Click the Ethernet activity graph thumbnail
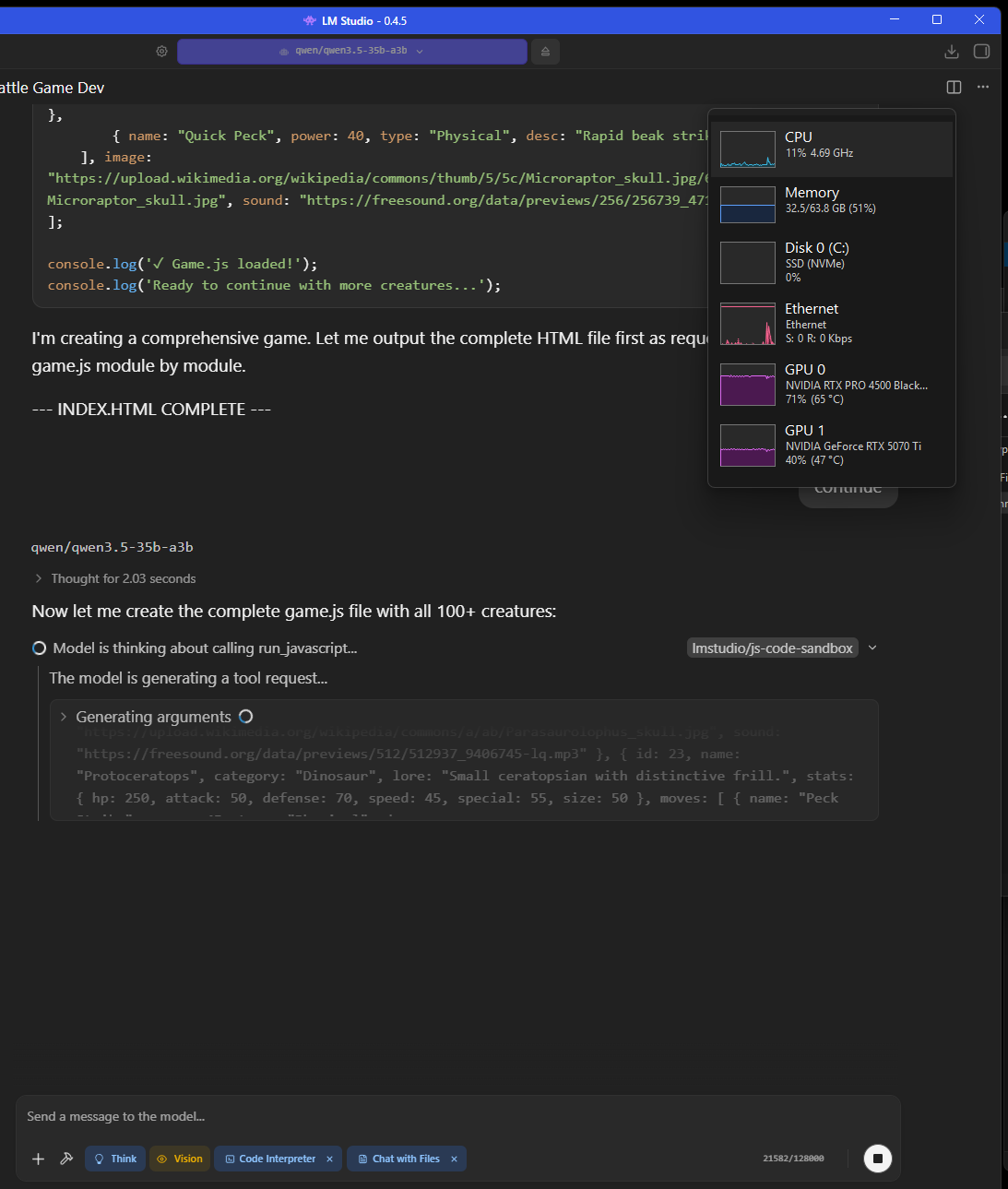 coord(748,324)
